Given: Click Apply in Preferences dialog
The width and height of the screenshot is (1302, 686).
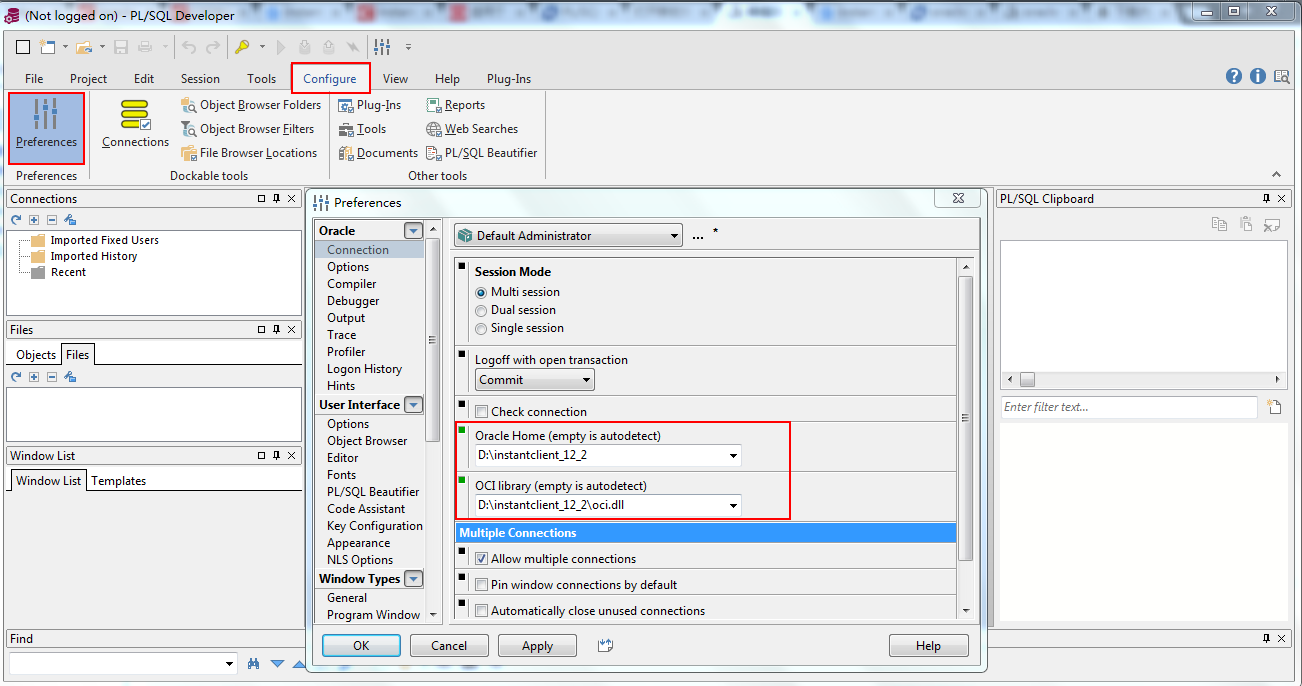Looking at the screenshot, I should [537, 646].
